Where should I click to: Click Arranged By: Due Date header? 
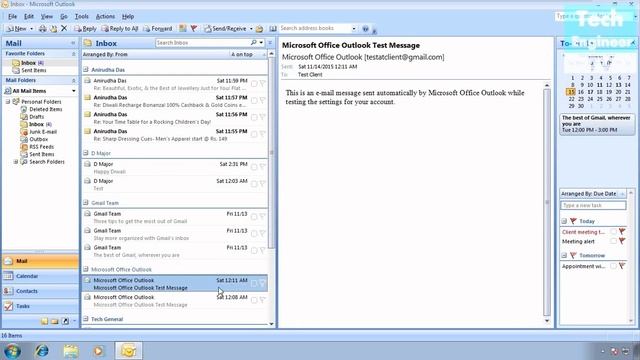click(x=589, y=194)
